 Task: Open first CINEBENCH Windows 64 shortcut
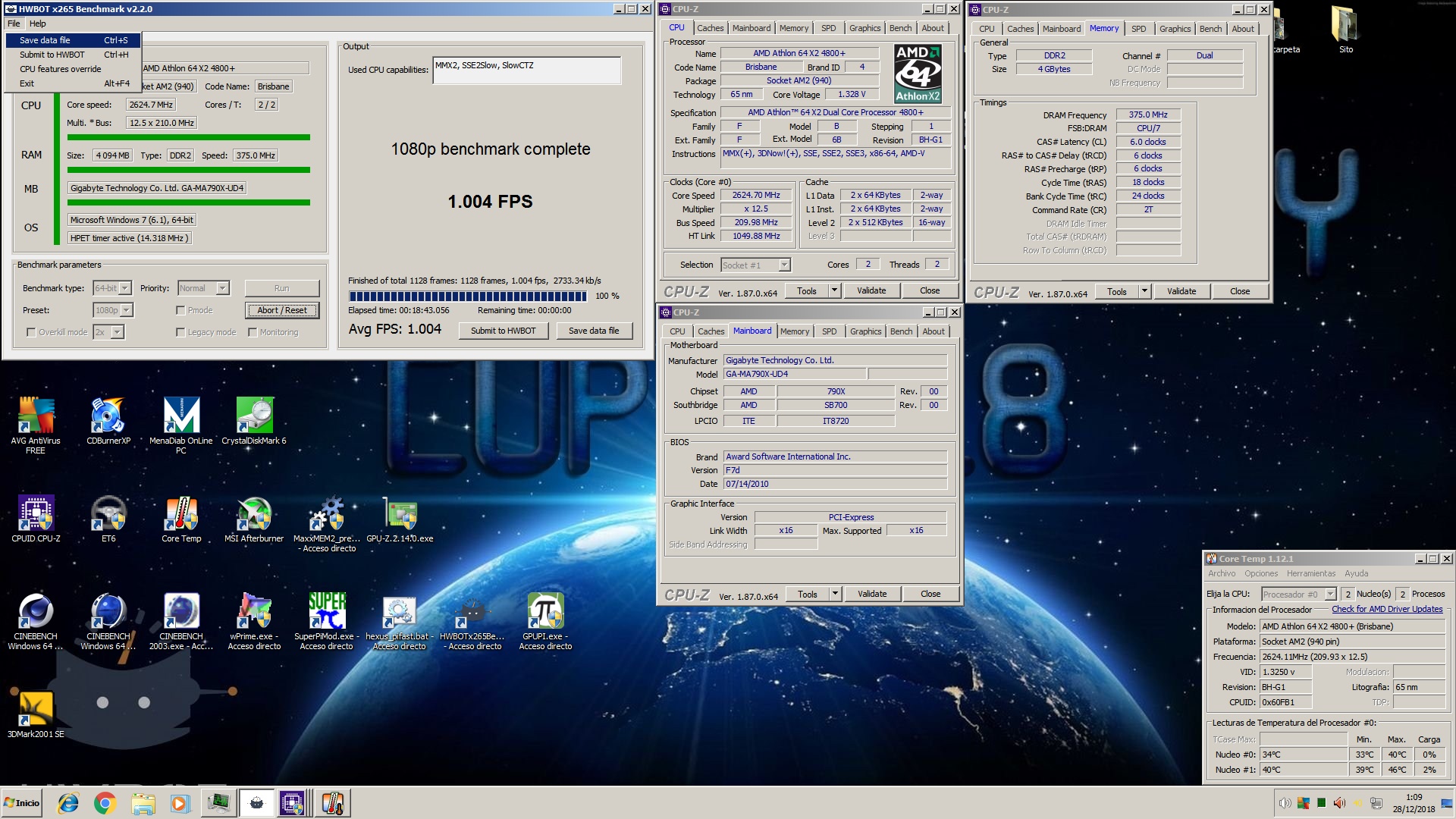click(x=36, y=621)
